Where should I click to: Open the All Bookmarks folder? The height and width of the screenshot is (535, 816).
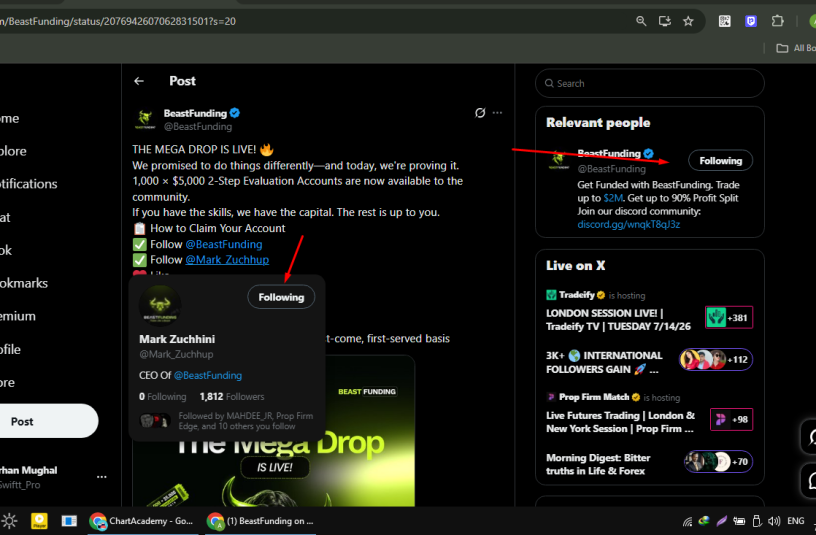coord(796,48)
